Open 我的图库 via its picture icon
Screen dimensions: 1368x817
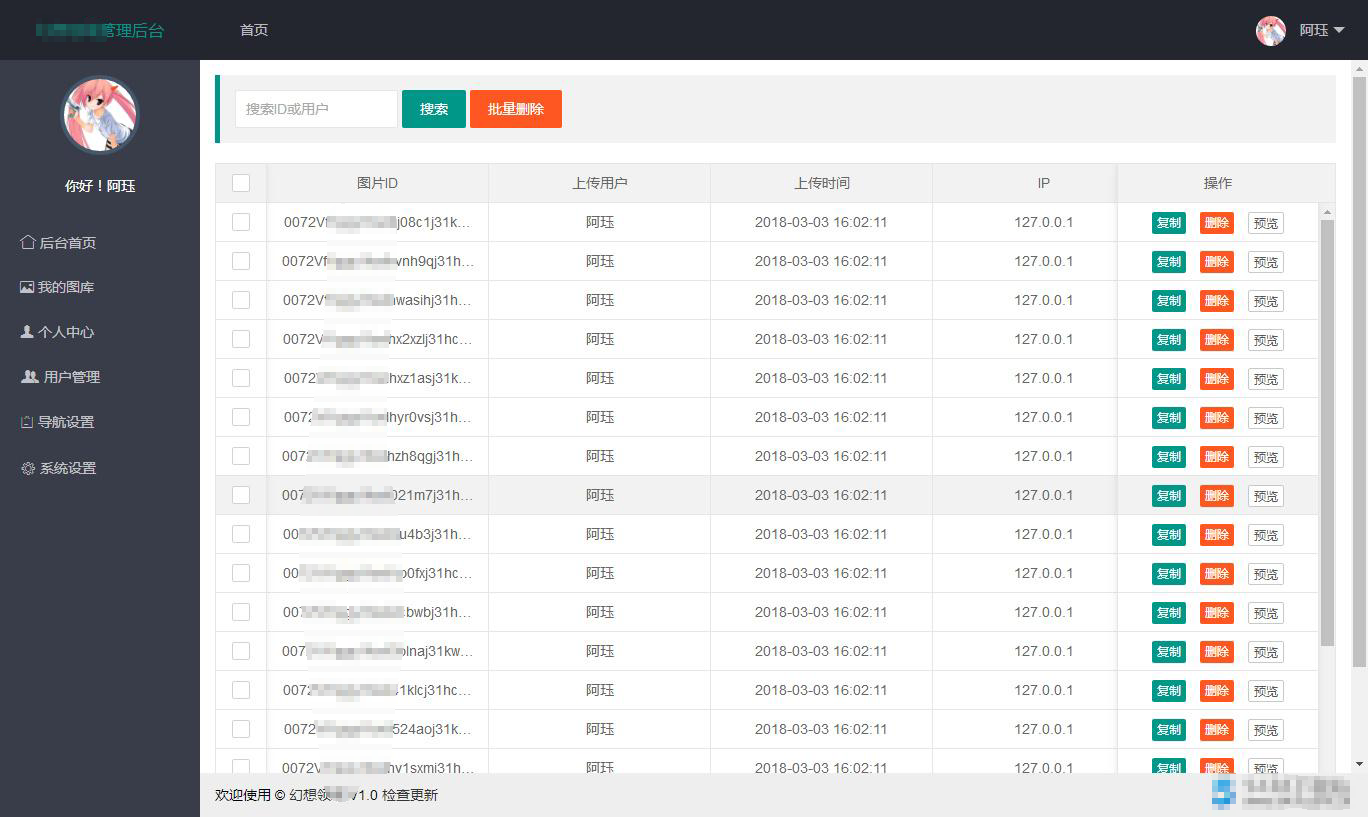pyautogui.click(x=27, y=287)
